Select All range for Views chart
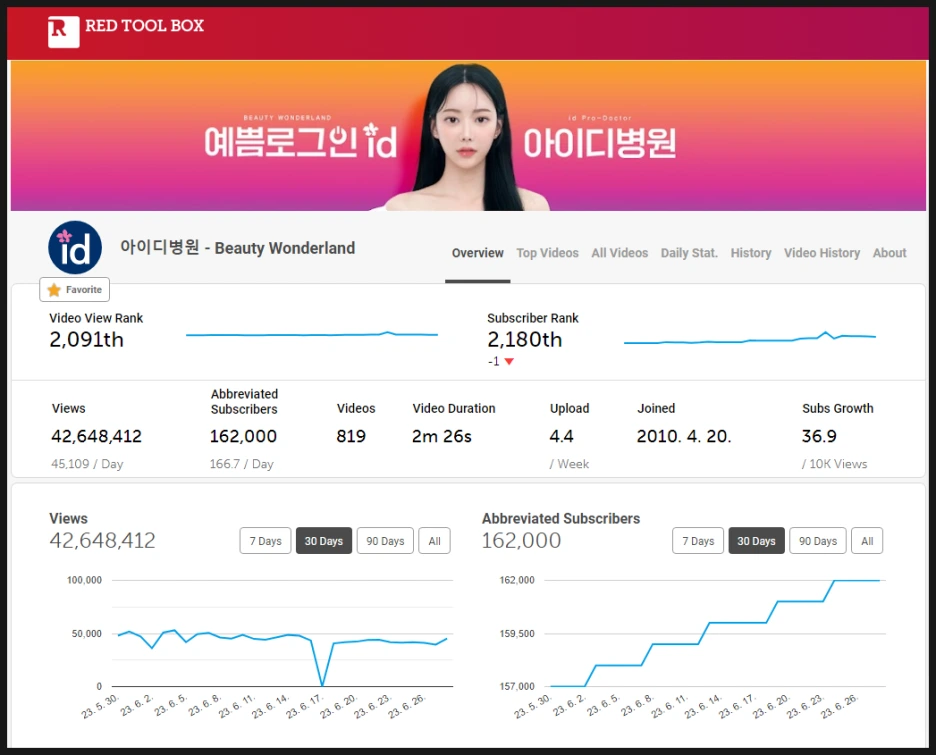This screenshot has width=936, height=755. pyautogui.click(x=435, y=541)
